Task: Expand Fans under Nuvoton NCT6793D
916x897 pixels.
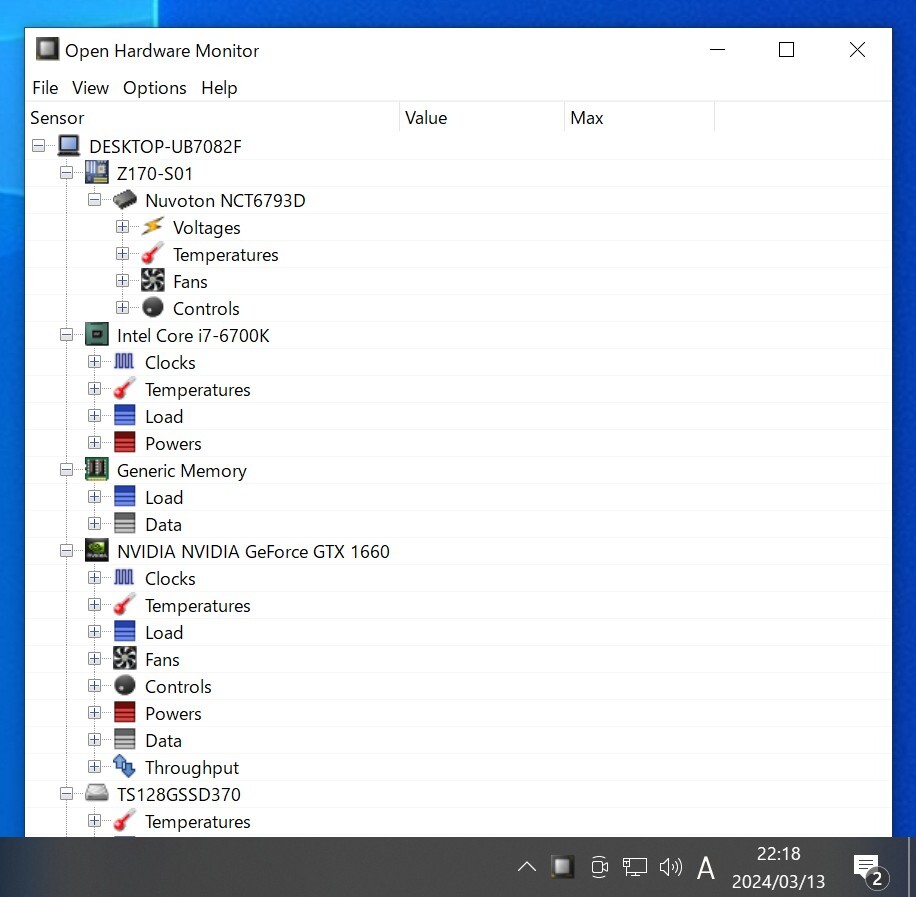Action: point(123,280)
